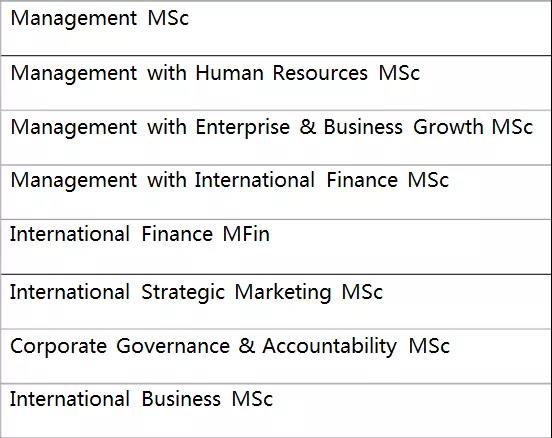The image size is (552, 438).
Task: Click the word Human in second row
Action: (x=230, y=73)
